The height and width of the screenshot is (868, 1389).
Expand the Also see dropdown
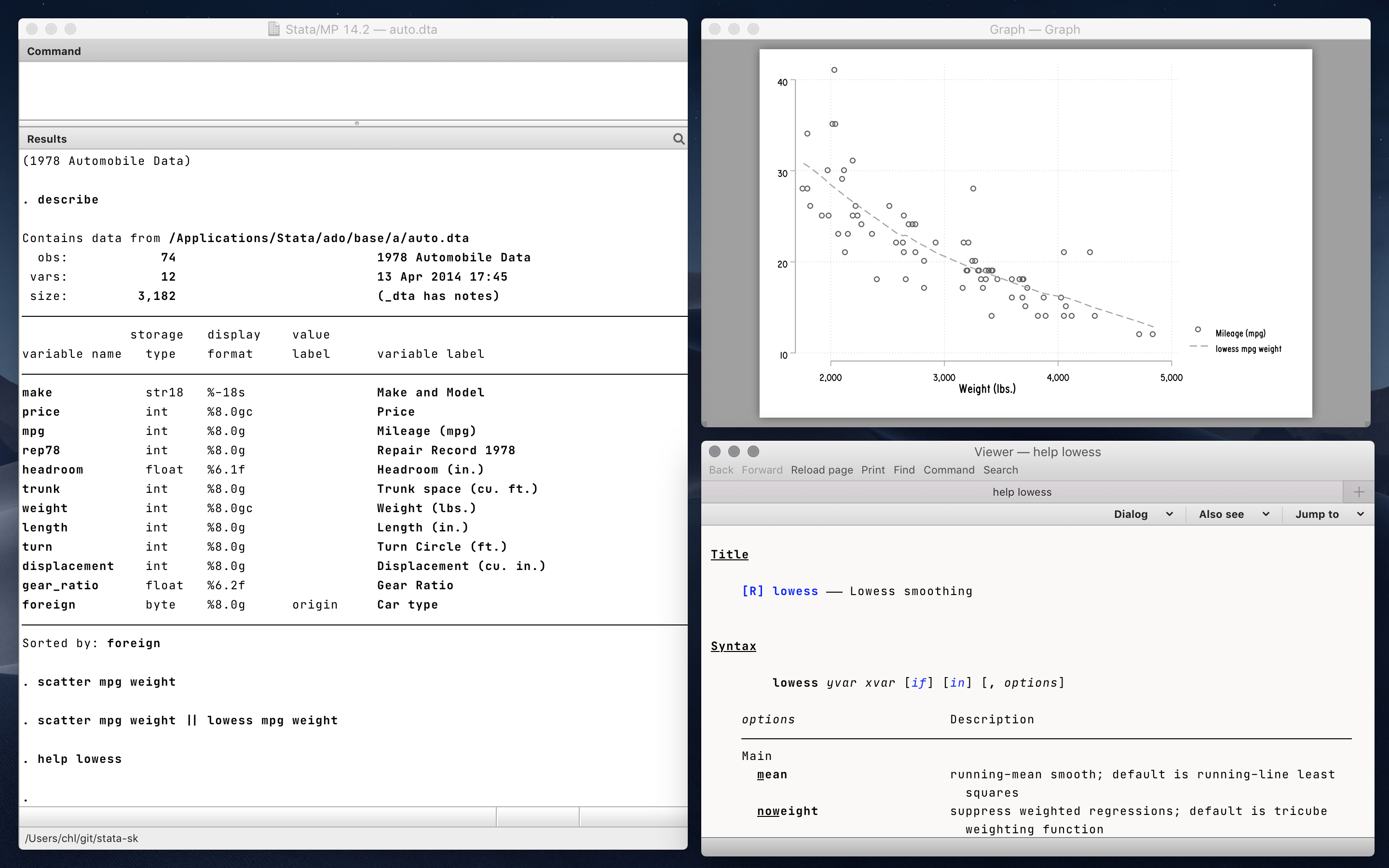[x=1233, y=515]
